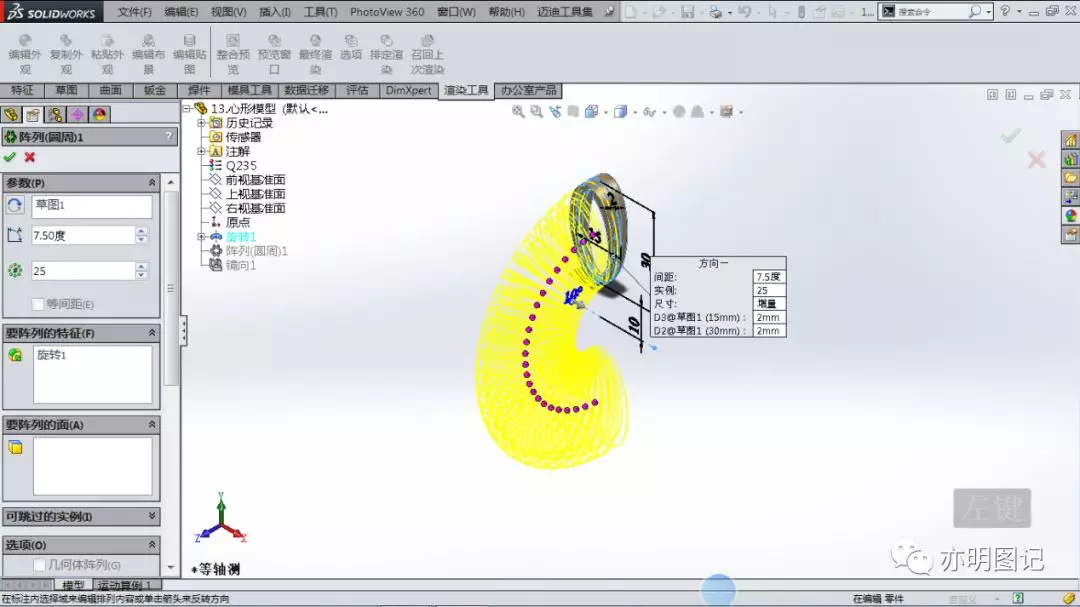Click the Appearances color-ball icon in task pane

1070,216
